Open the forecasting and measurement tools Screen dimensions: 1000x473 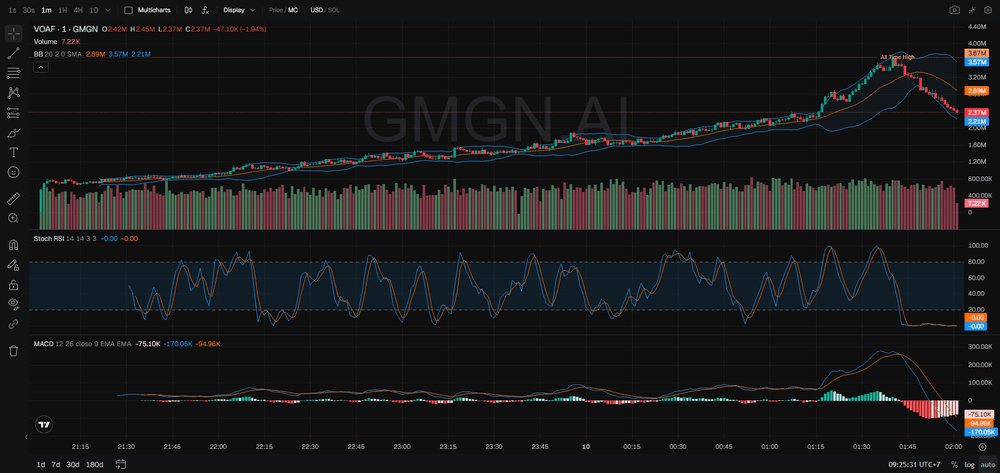tap(13, 113)
